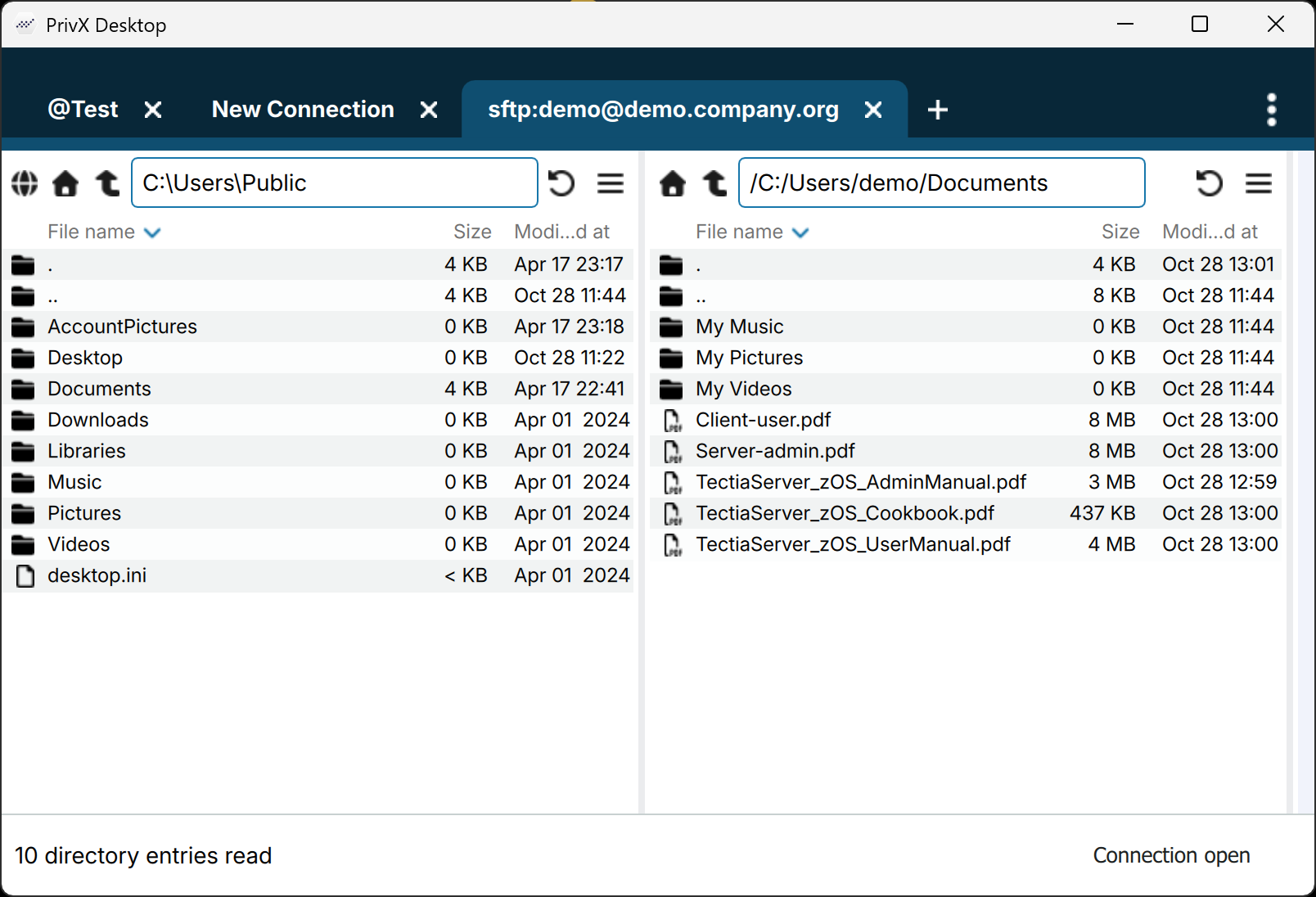1316x897 pixels.
Task: Navigate up one folder on left pane
Action: pos(106,183)
